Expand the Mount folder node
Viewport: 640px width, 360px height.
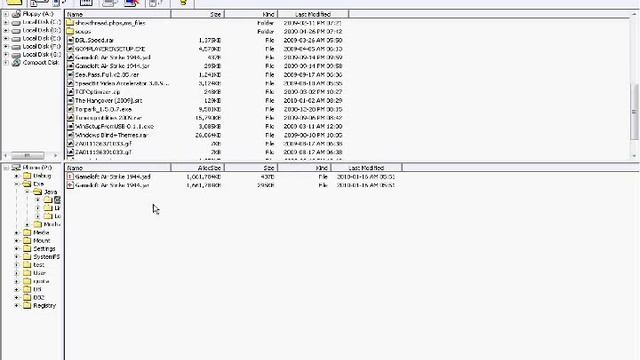point(17,240)
